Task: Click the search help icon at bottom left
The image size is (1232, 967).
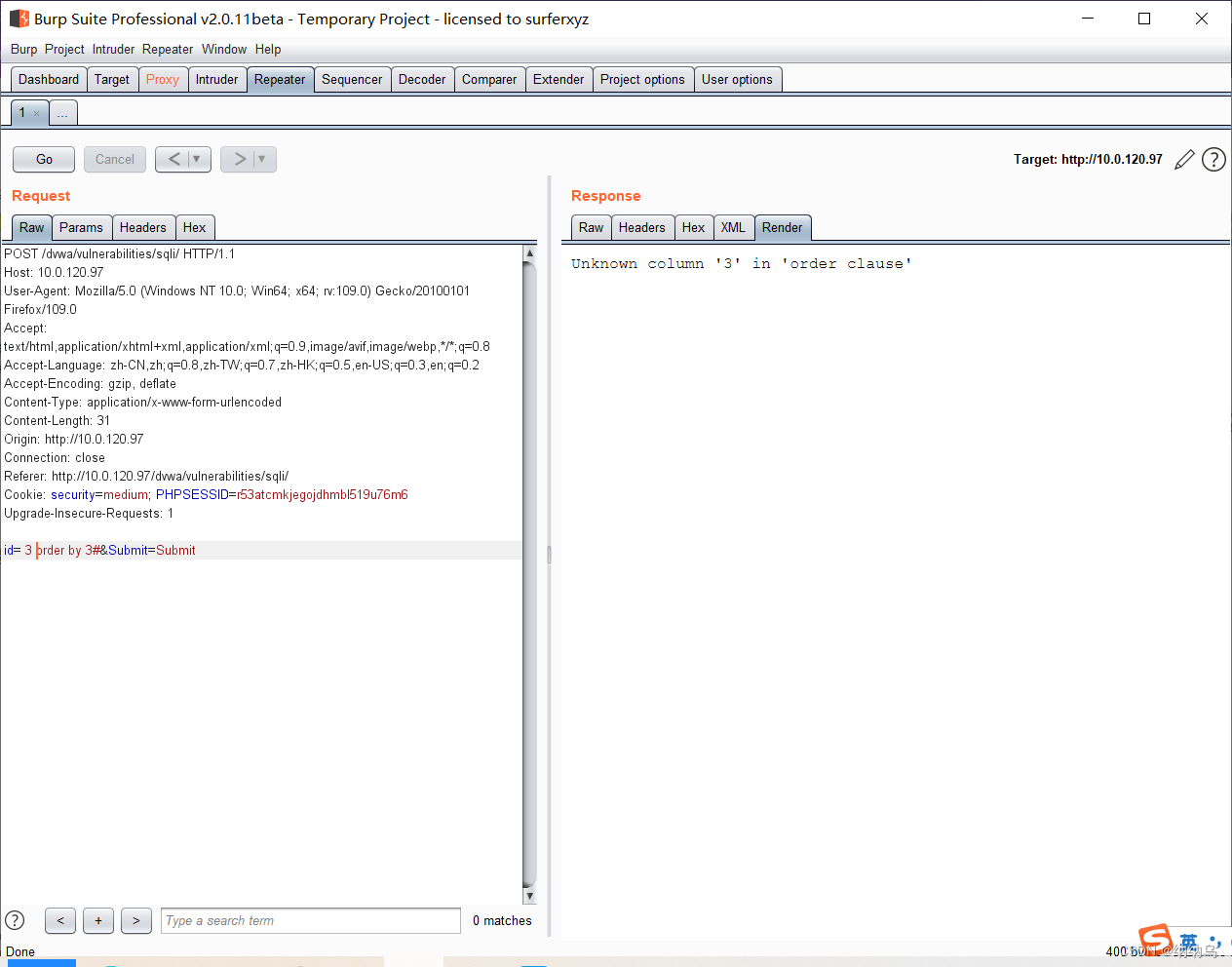Action: pos(15,920)
